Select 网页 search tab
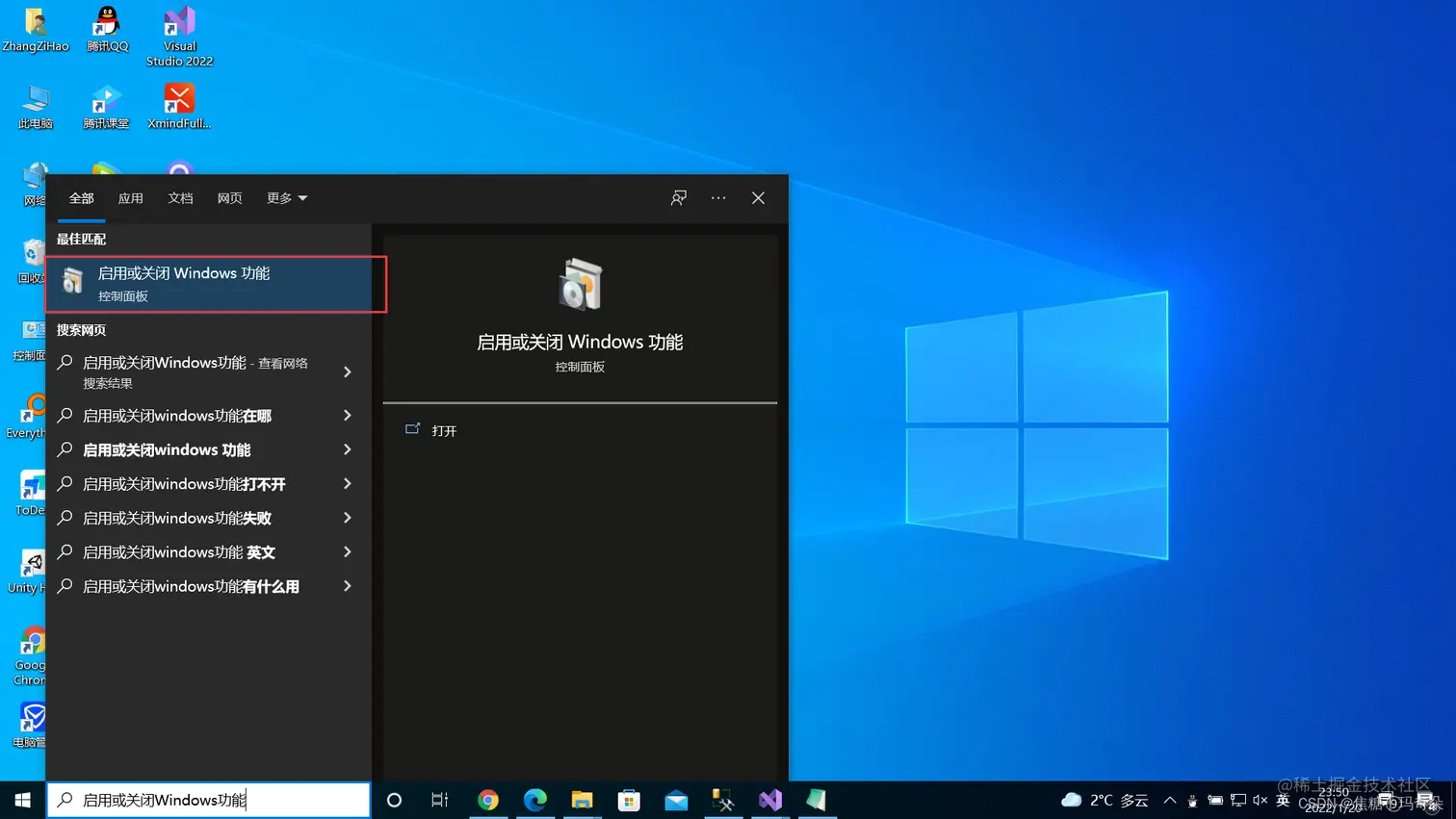The image size is (1456, 819). point(229,198)
